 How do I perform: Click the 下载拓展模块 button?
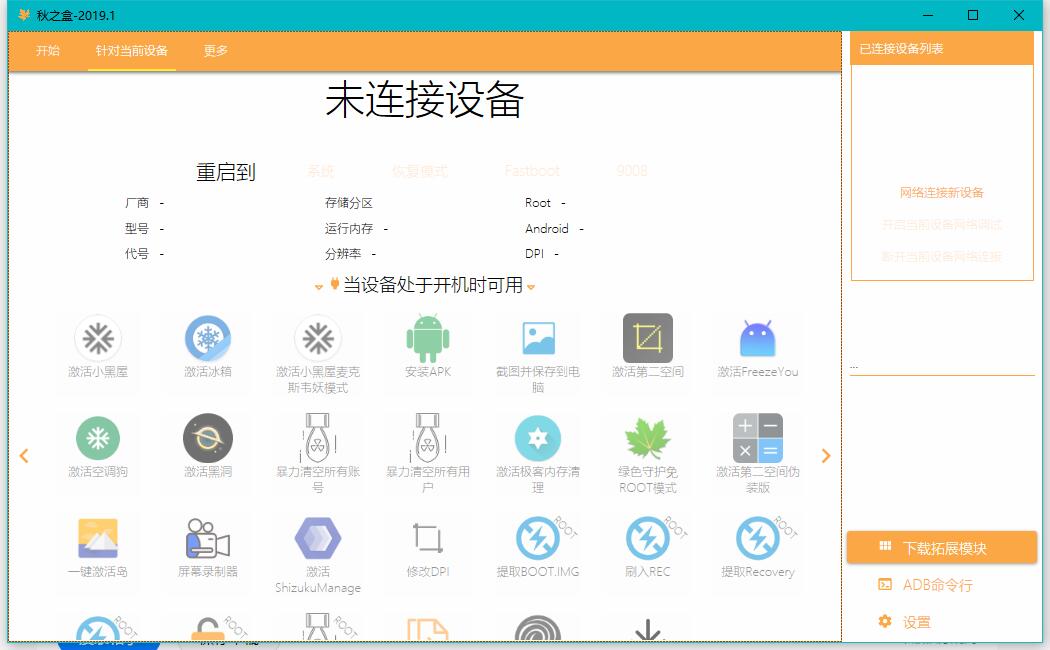click(x=942, y=548)
